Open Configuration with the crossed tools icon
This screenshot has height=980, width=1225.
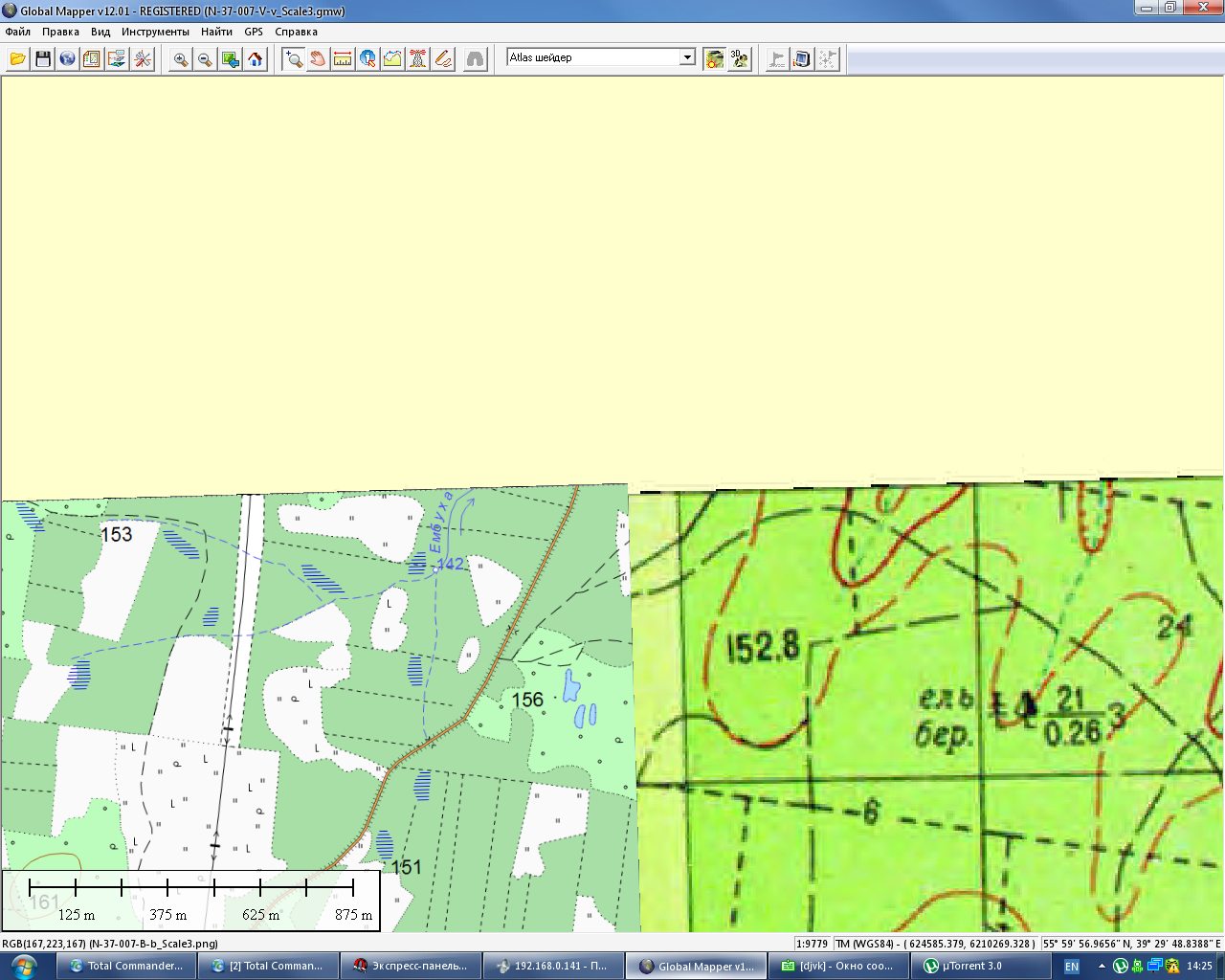(143, 59)
